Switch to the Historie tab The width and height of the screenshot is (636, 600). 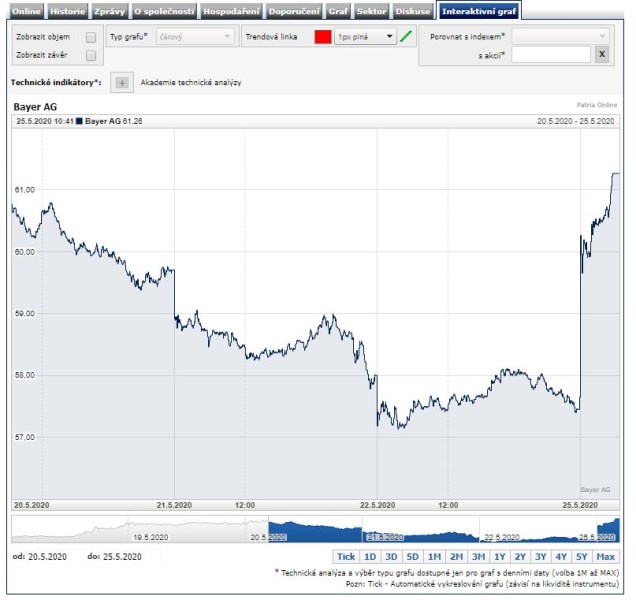tap(67, 11)
